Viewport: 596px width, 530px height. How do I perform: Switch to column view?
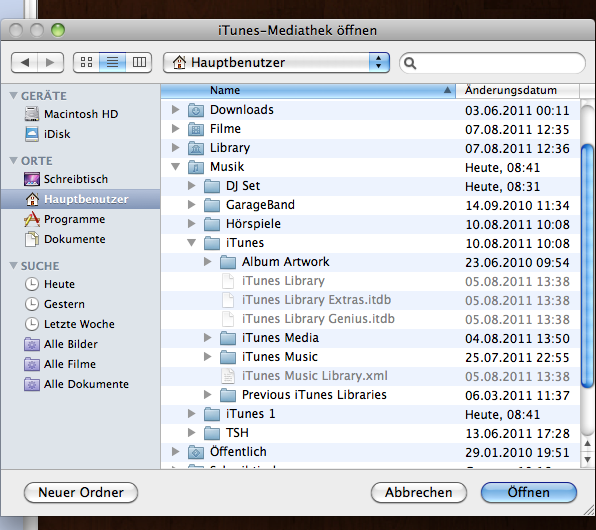pos(139,62)
